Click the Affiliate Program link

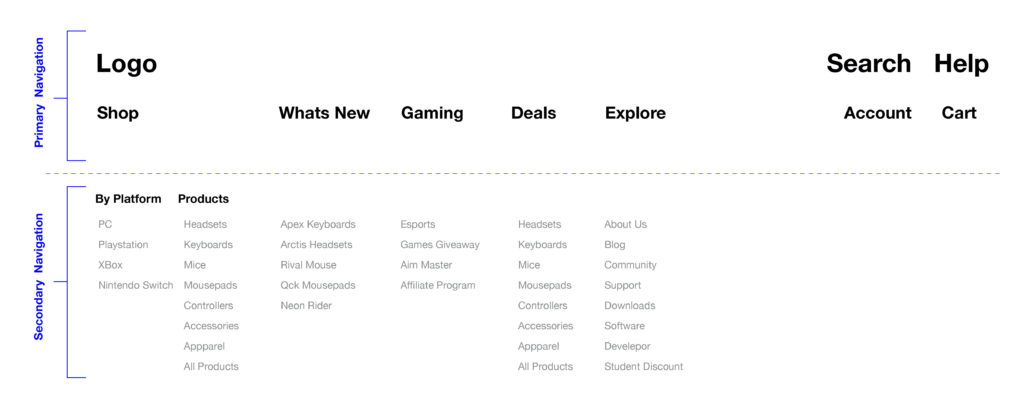[x=437, y=285]
